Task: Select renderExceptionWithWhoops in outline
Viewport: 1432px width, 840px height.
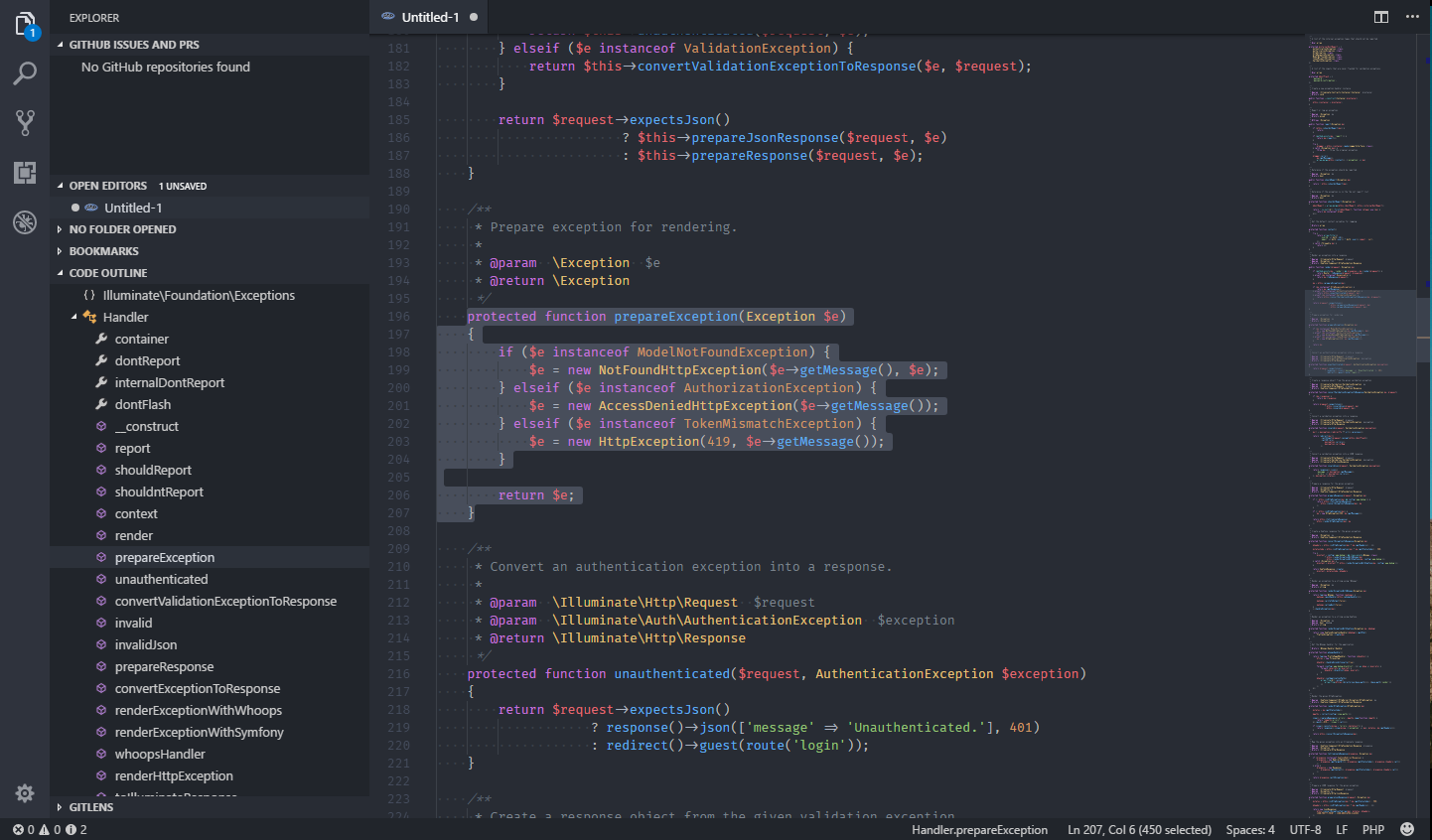Action: click(210, 710)
